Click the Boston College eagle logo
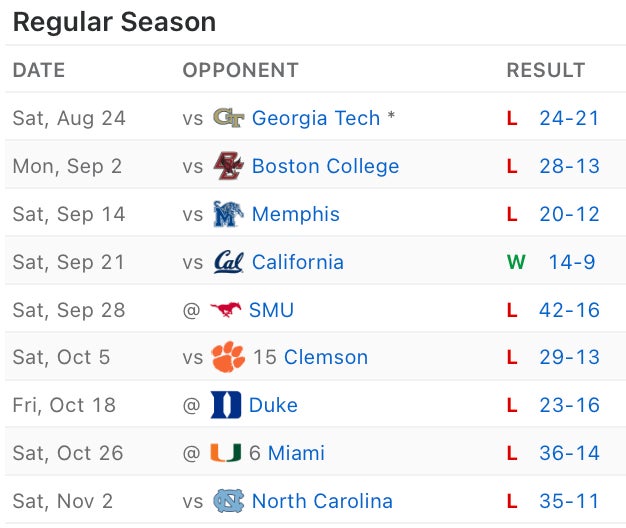This screenshot has height=528, width=626. [x=228, y=166]
